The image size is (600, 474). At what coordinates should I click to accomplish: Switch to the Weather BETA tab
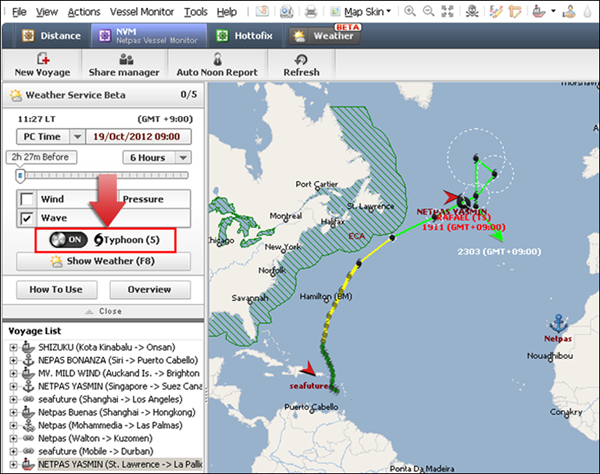(325, 35)
